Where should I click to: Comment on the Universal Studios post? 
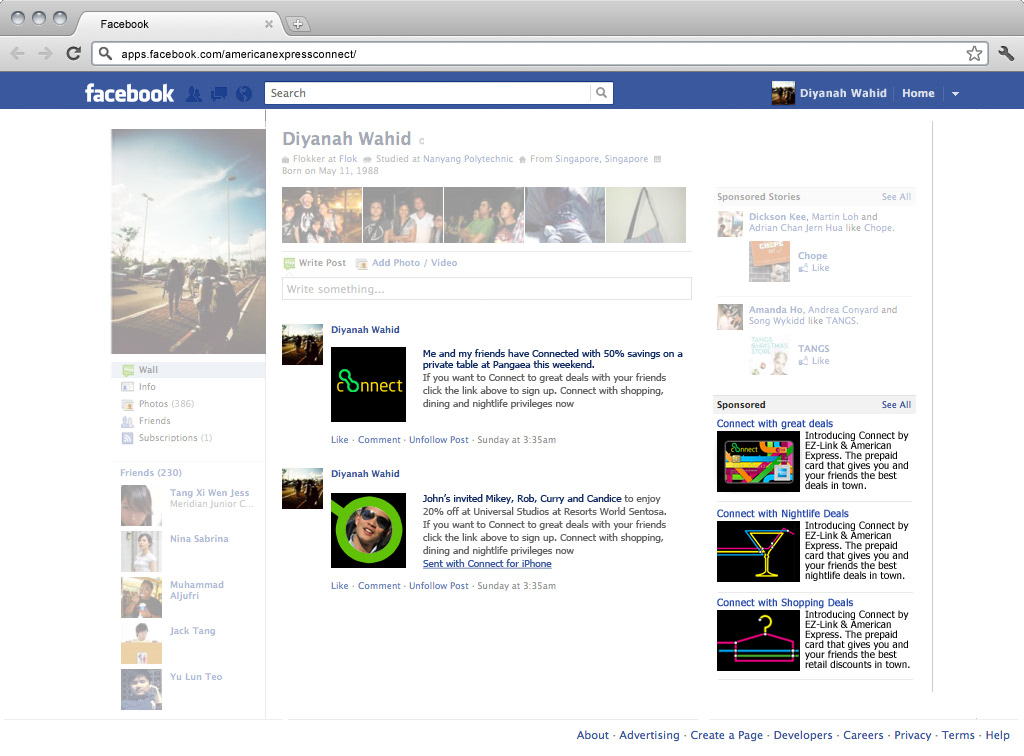(379, 586)
